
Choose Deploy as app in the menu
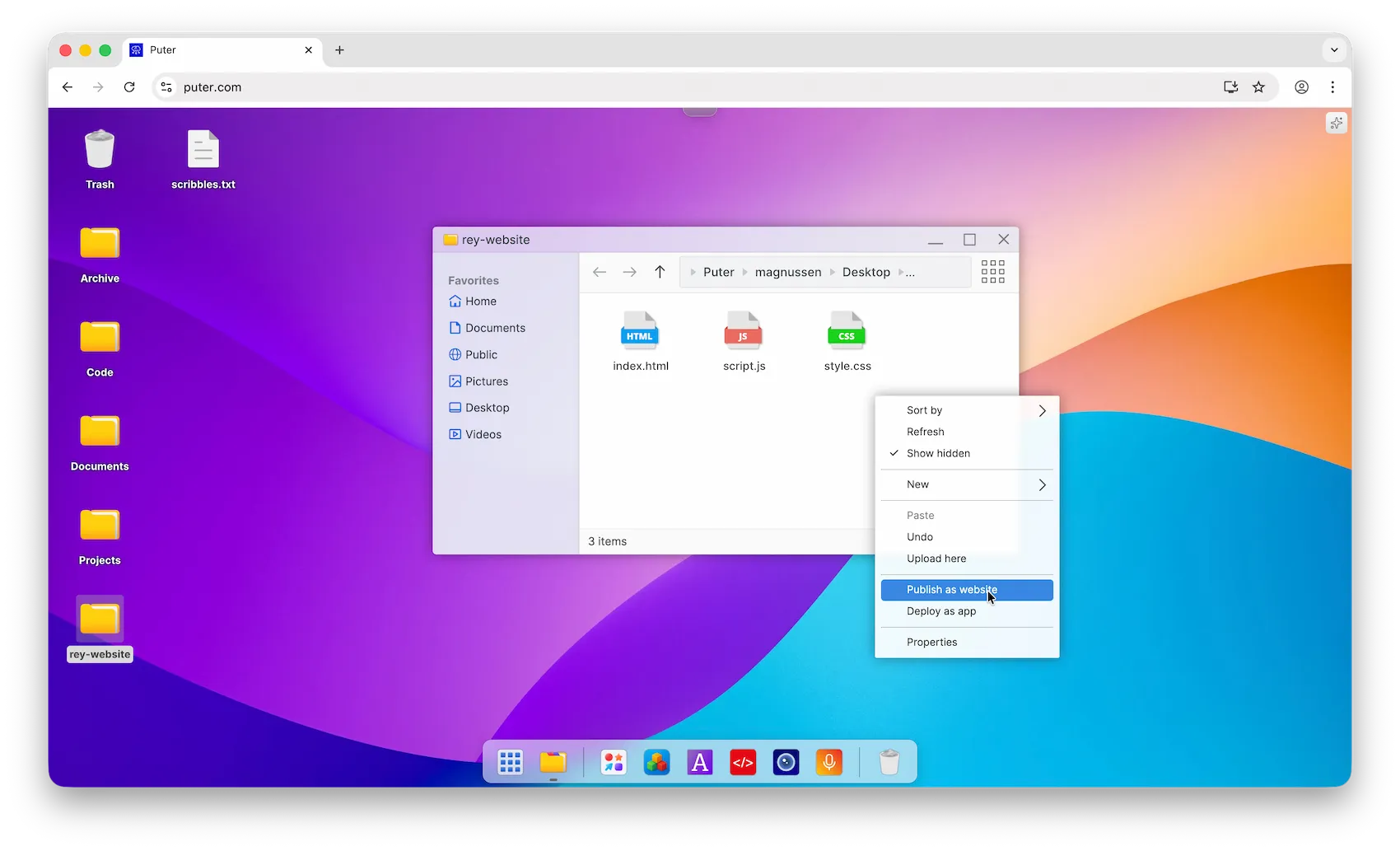[x=940, y=611]
